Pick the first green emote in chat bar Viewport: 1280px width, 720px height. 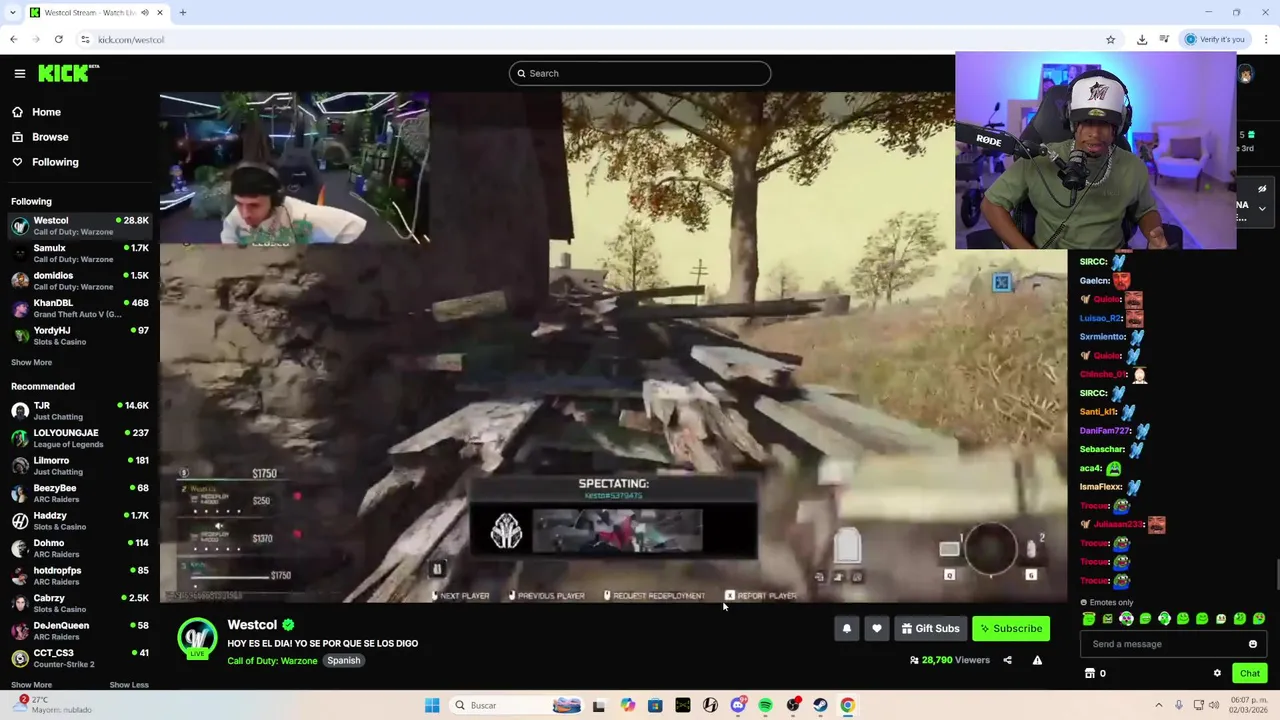(1089, 619)
